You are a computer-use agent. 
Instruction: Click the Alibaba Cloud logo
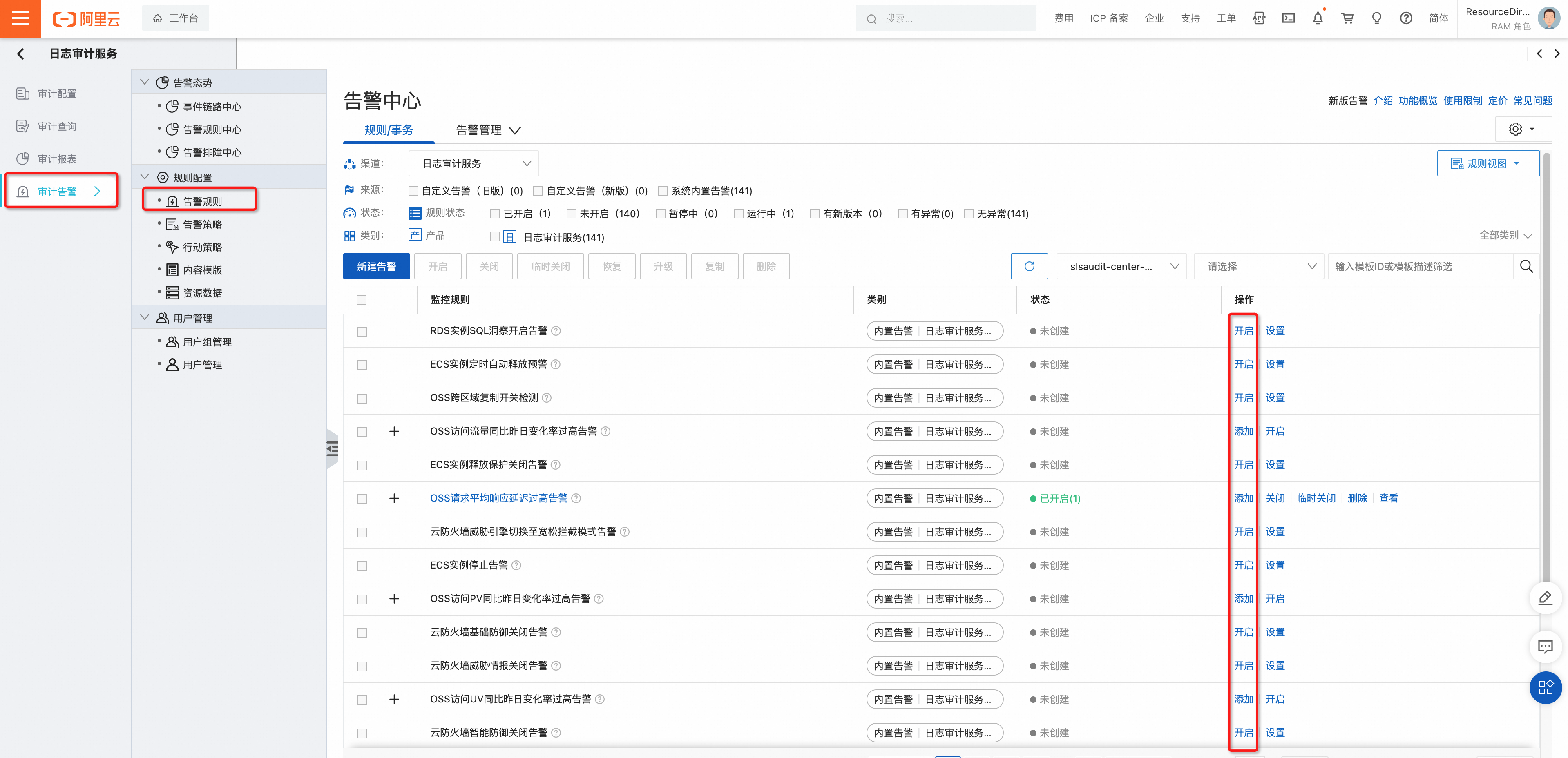click(x=86, y=19)
